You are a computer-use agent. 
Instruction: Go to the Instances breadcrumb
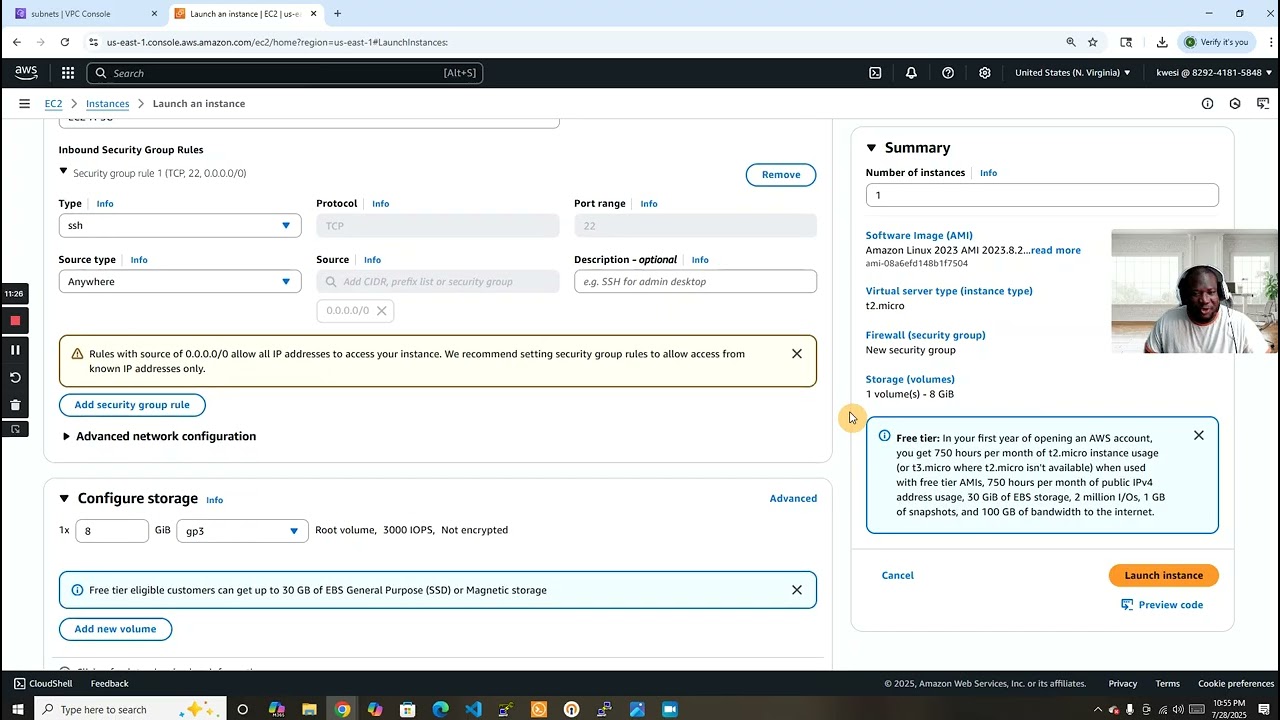(107, 104)
